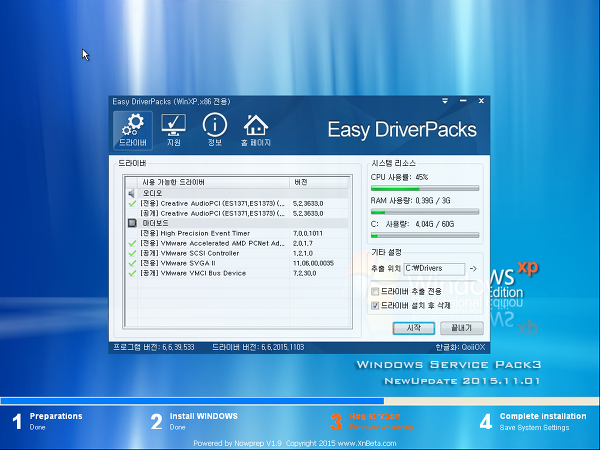Screen dimensions: 600x450
Task: Click the 사용 가능한 드라이버 column header
Action: pyautogui.click(x=213, y=182)
